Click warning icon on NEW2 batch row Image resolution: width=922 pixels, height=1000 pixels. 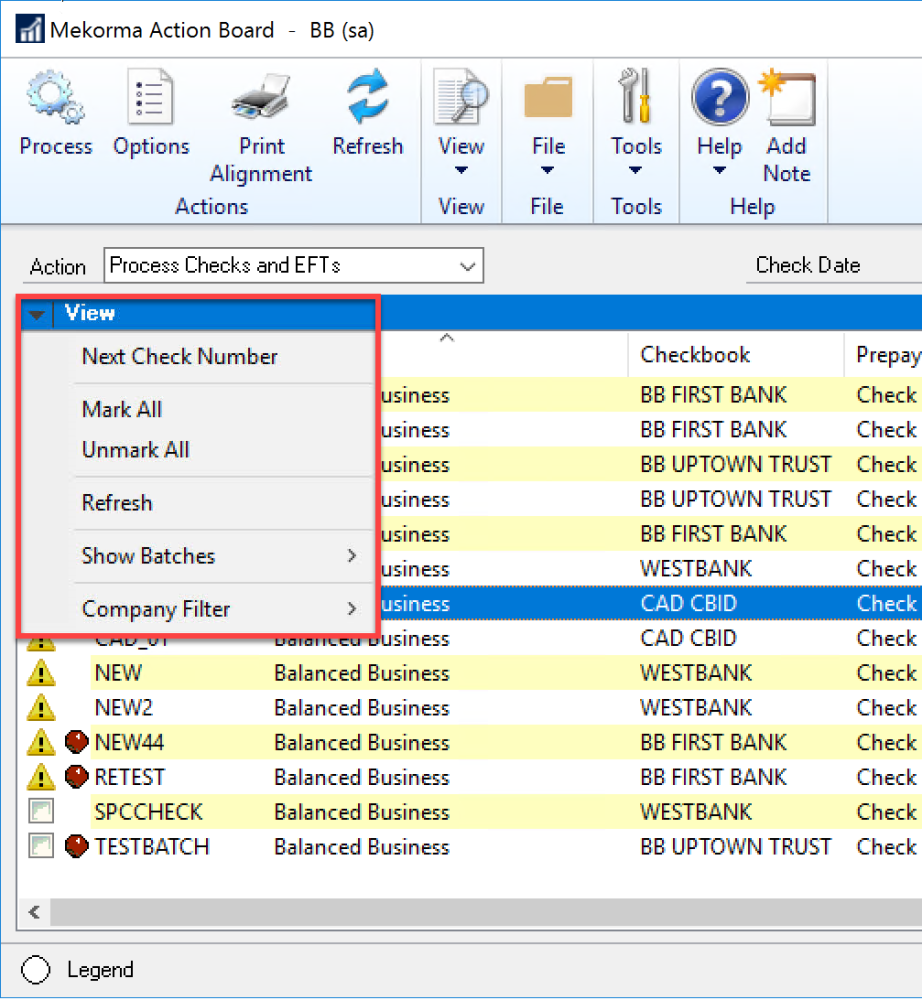coord(41,707)
